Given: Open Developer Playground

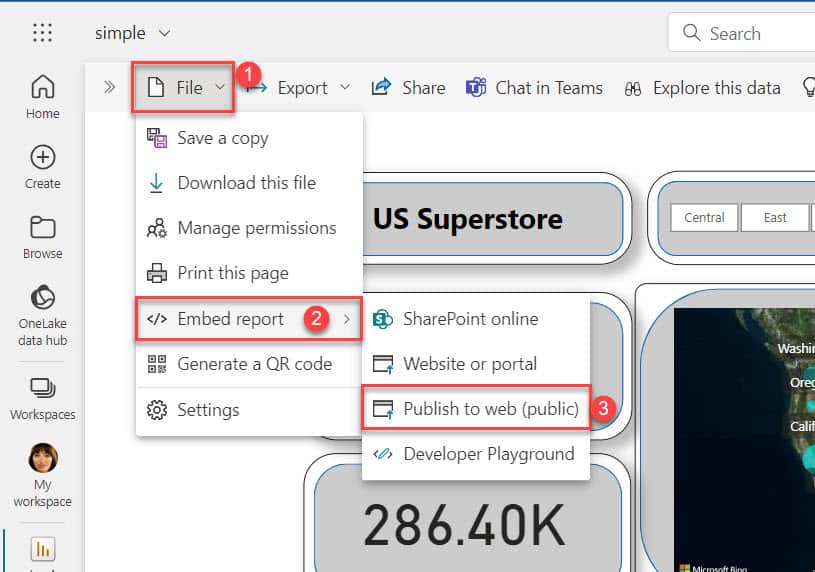Looking at the screenshot, I should coord(476,454).
